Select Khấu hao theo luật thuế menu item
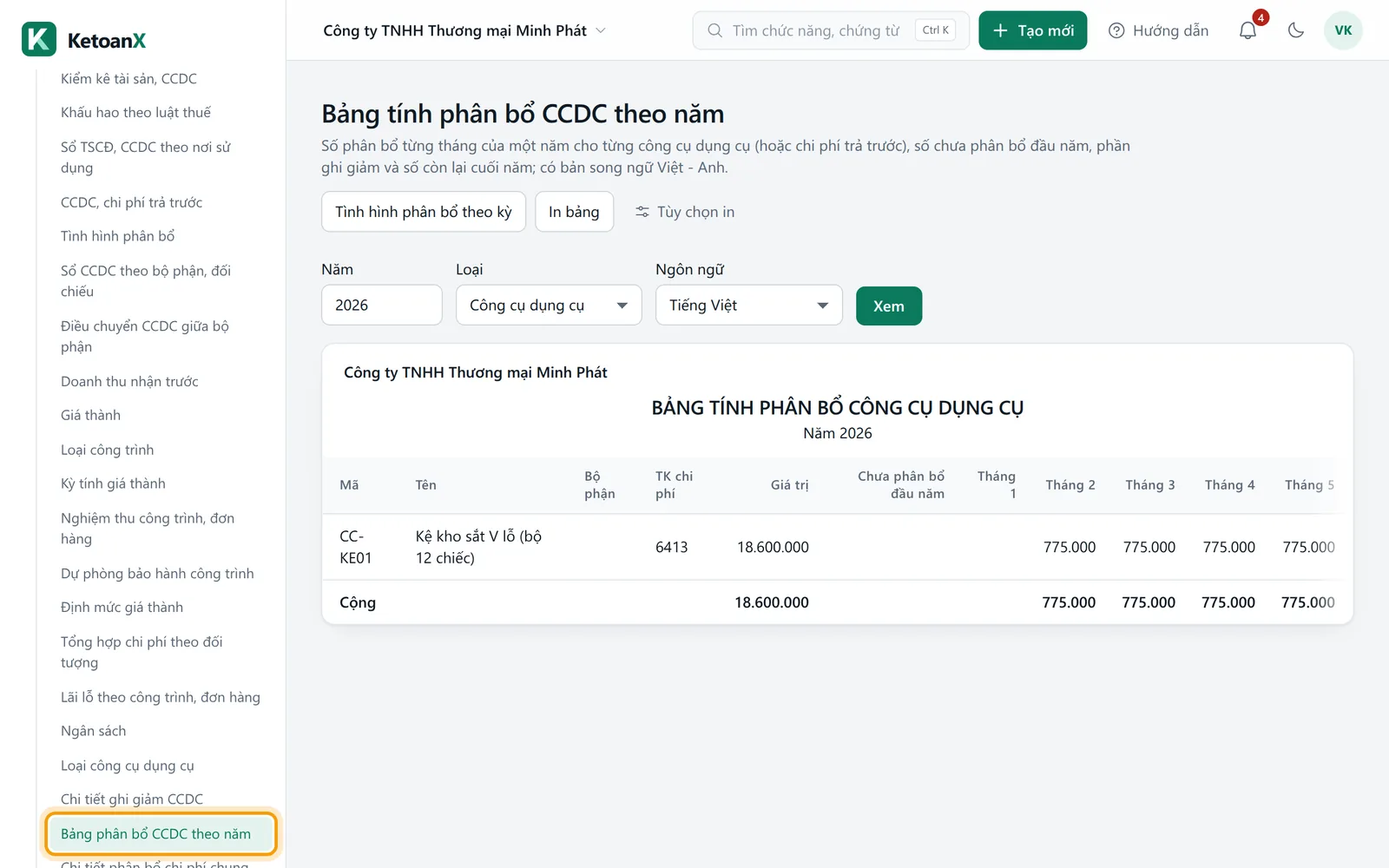This screenshot has width=1389, height=868. pyautogui.click(x=136, y=112)
